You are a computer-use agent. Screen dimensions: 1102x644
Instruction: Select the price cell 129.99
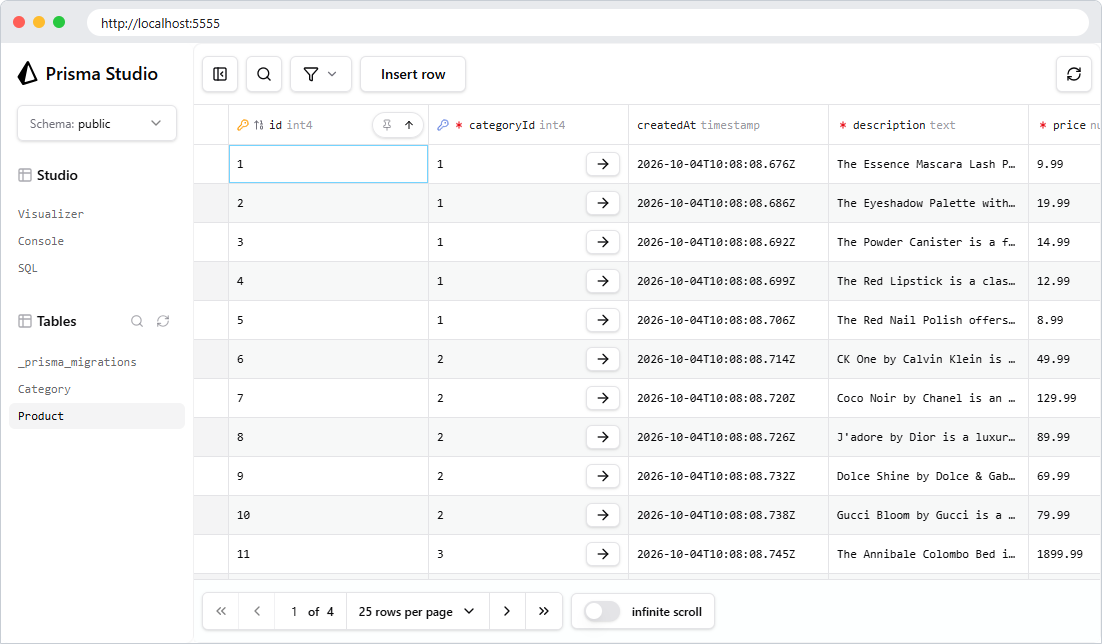(1065, 398)
